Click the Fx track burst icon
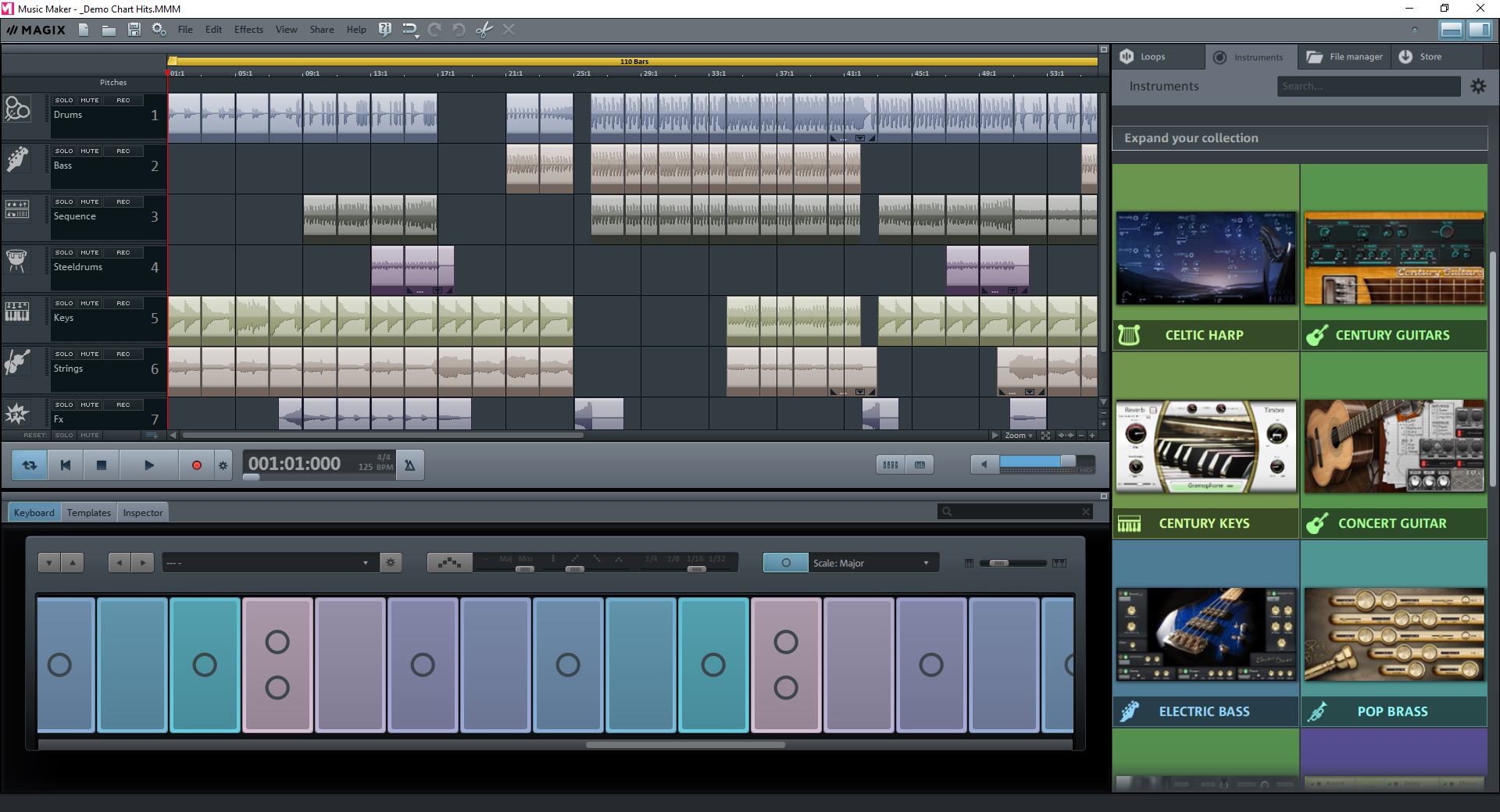Screen dimensions: 1500x812 17,413
